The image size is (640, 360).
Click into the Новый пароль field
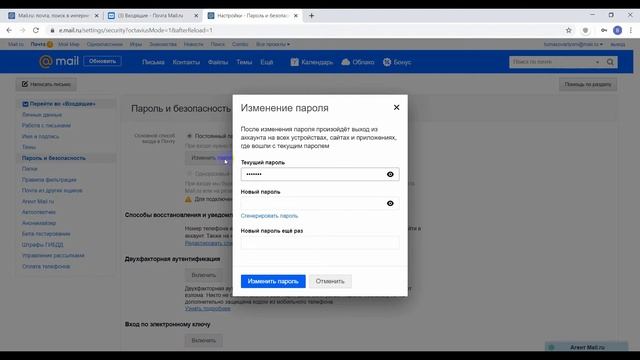(x=320, y=203)
